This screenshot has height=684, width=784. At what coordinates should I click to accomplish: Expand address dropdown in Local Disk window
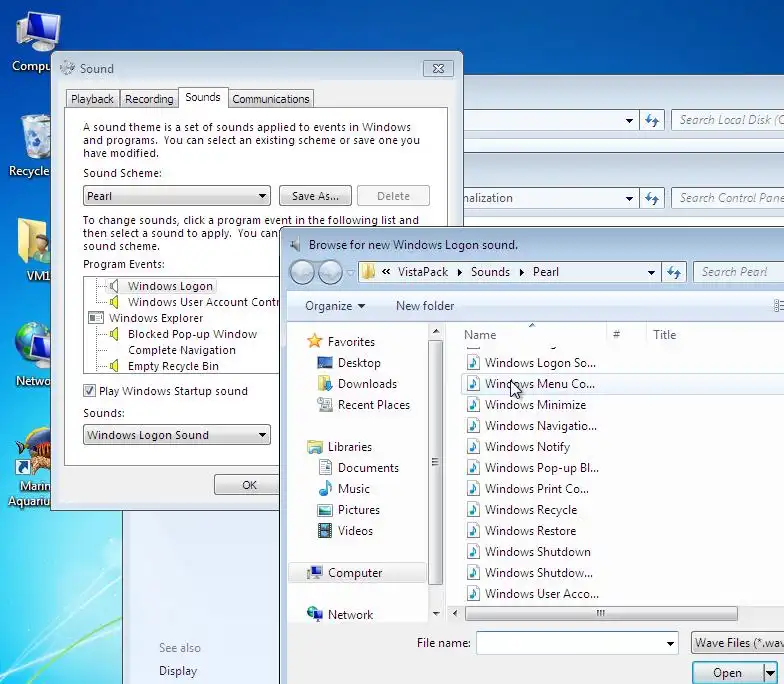click(629, 120)
